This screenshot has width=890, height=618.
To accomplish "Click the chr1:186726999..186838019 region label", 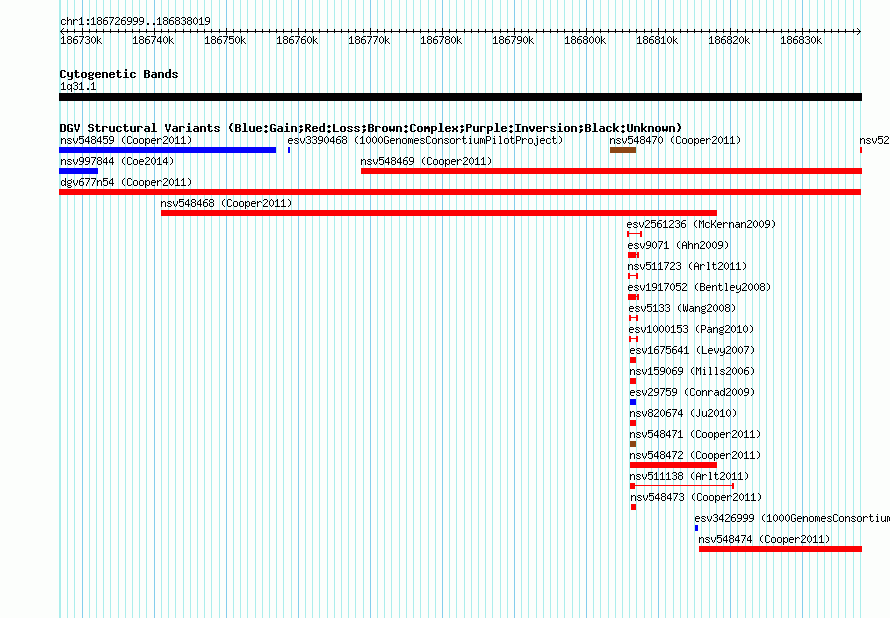I will point(135,21).
